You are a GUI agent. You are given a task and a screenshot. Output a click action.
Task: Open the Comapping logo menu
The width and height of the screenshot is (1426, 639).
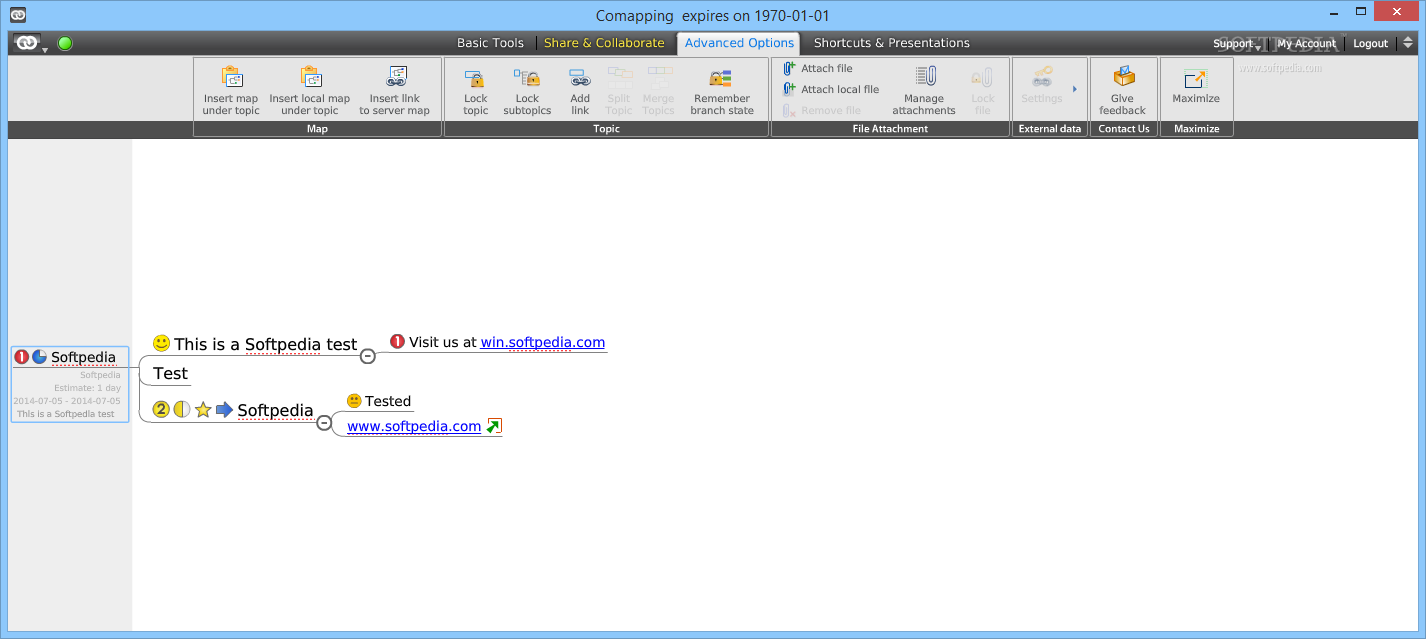tap(30, 43)
